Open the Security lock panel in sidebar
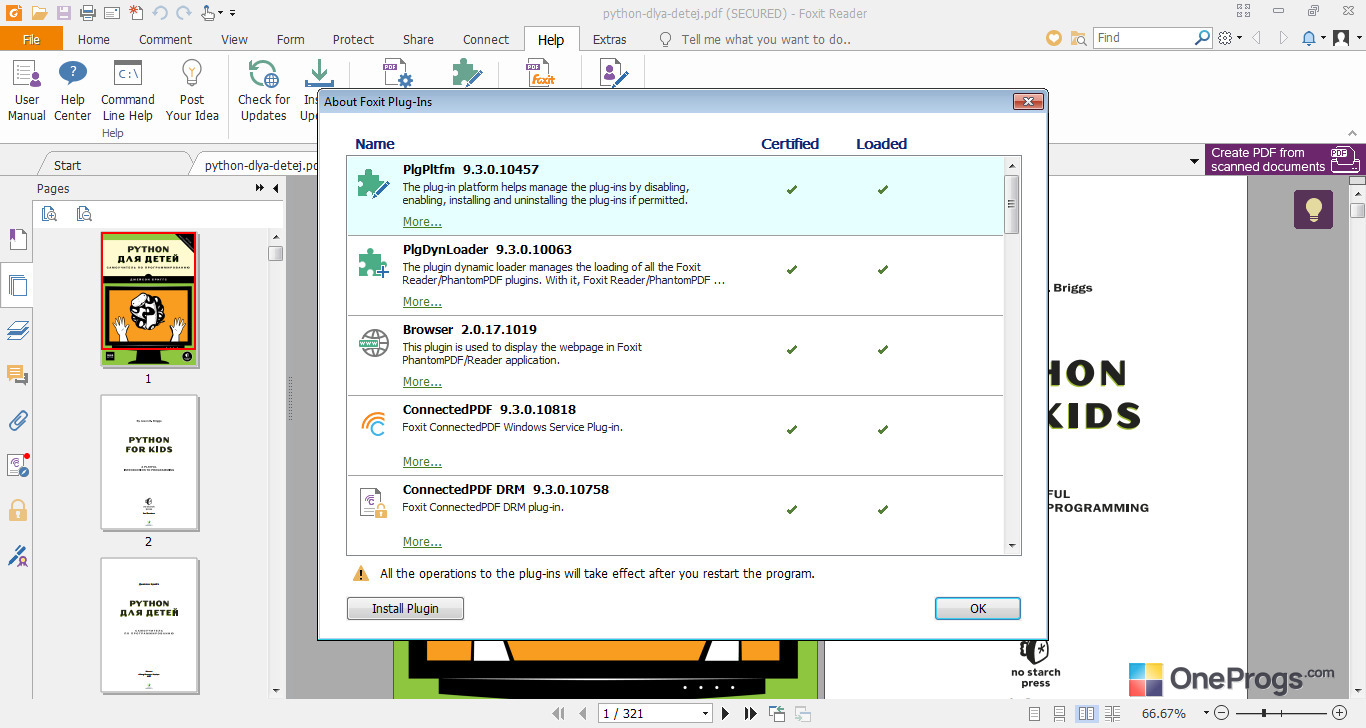1366x728 pixels. pyautogui.click(x=17, y=510)
